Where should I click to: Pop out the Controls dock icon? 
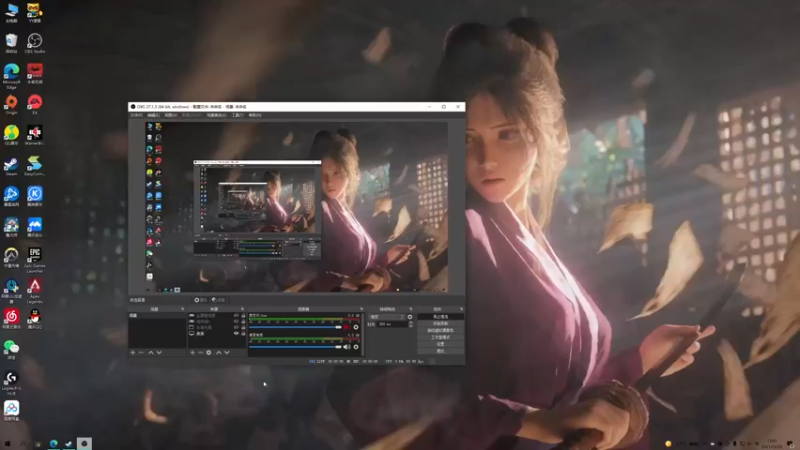(461, 309)
